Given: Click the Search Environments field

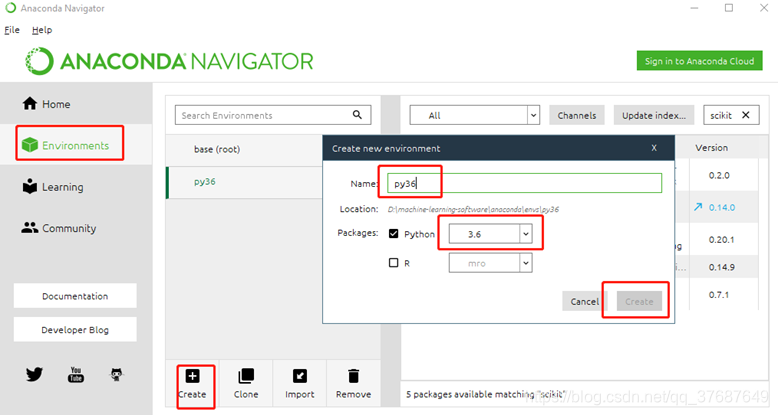Looking at the screenshot, I should [272, 115].
